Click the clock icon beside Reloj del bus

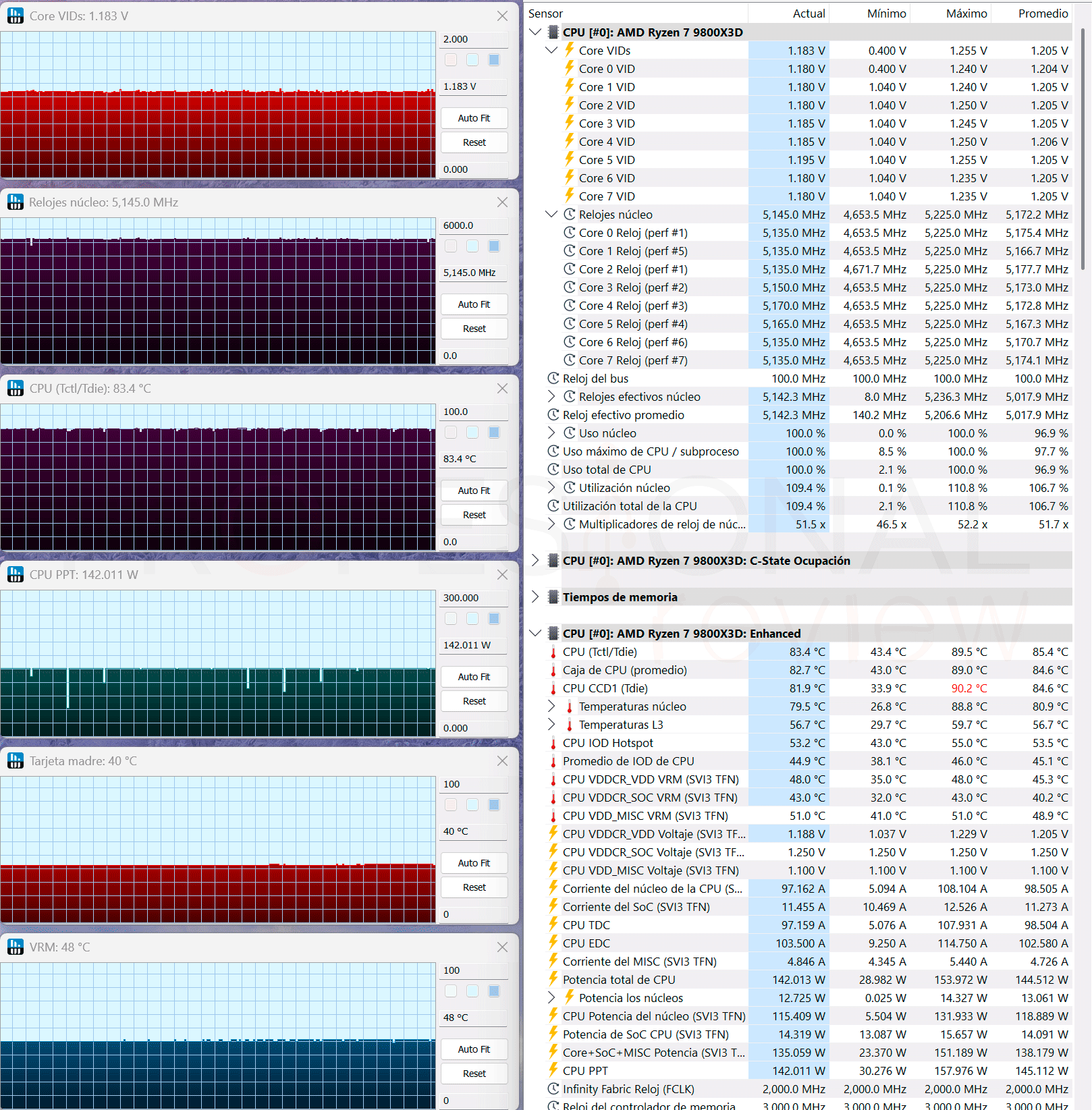[x=553, y=378]
